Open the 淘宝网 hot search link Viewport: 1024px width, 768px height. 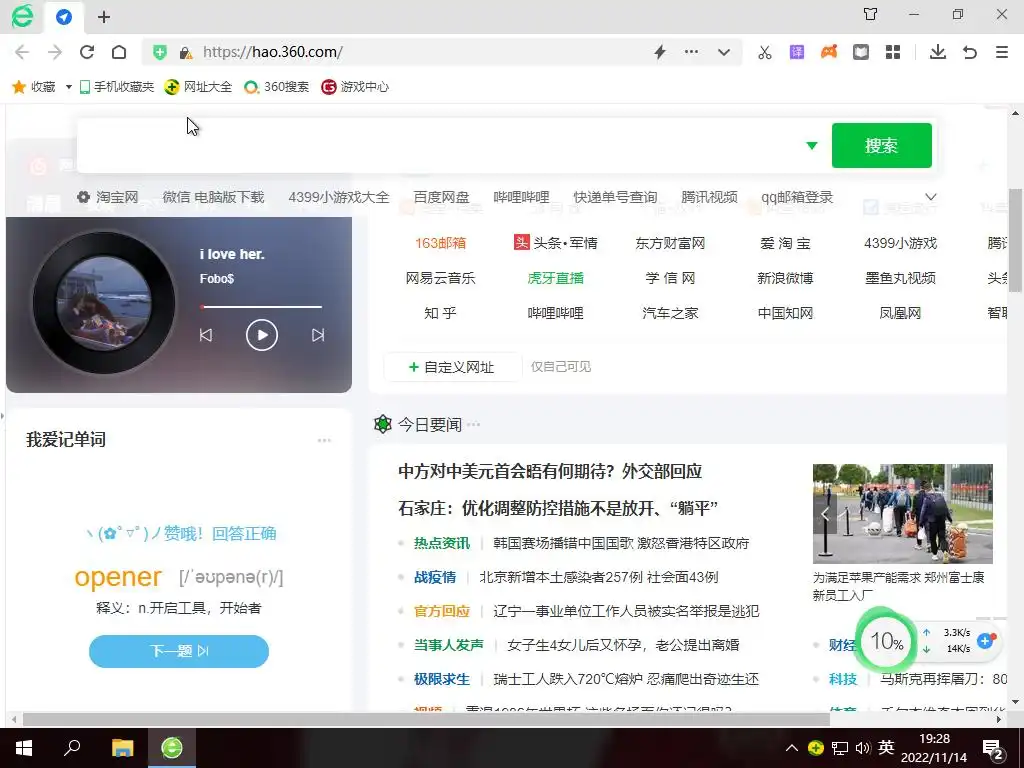[x=117, y=197]
